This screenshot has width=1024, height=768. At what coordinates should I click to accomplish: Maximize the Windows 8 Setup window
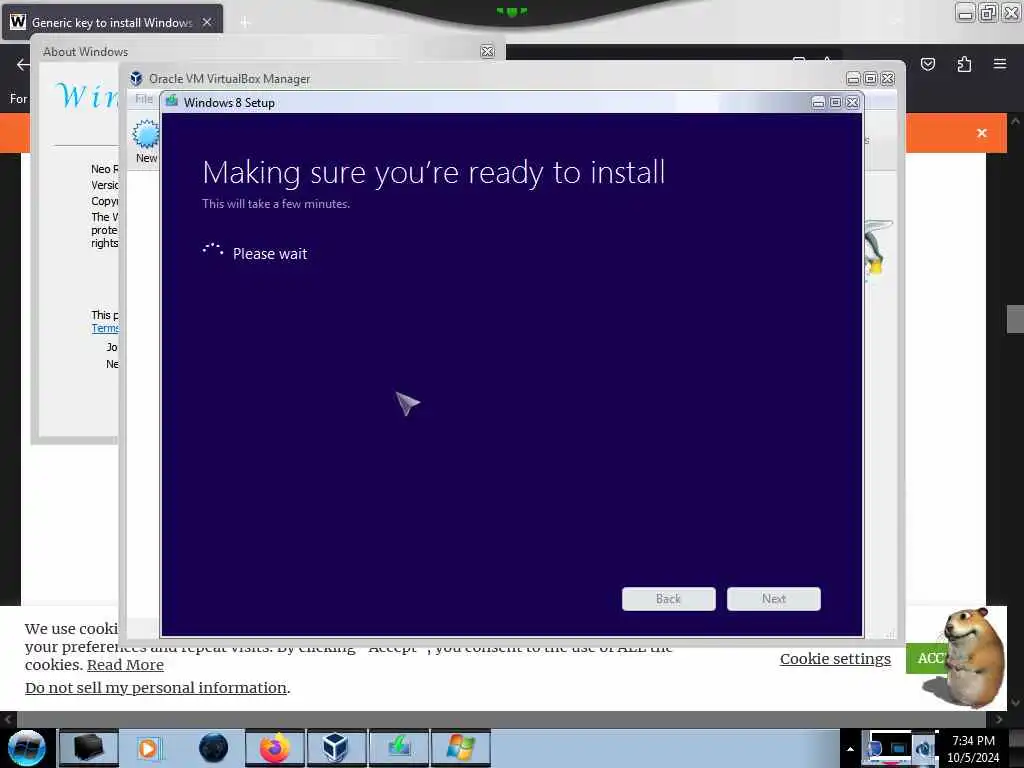click(835, 103)
